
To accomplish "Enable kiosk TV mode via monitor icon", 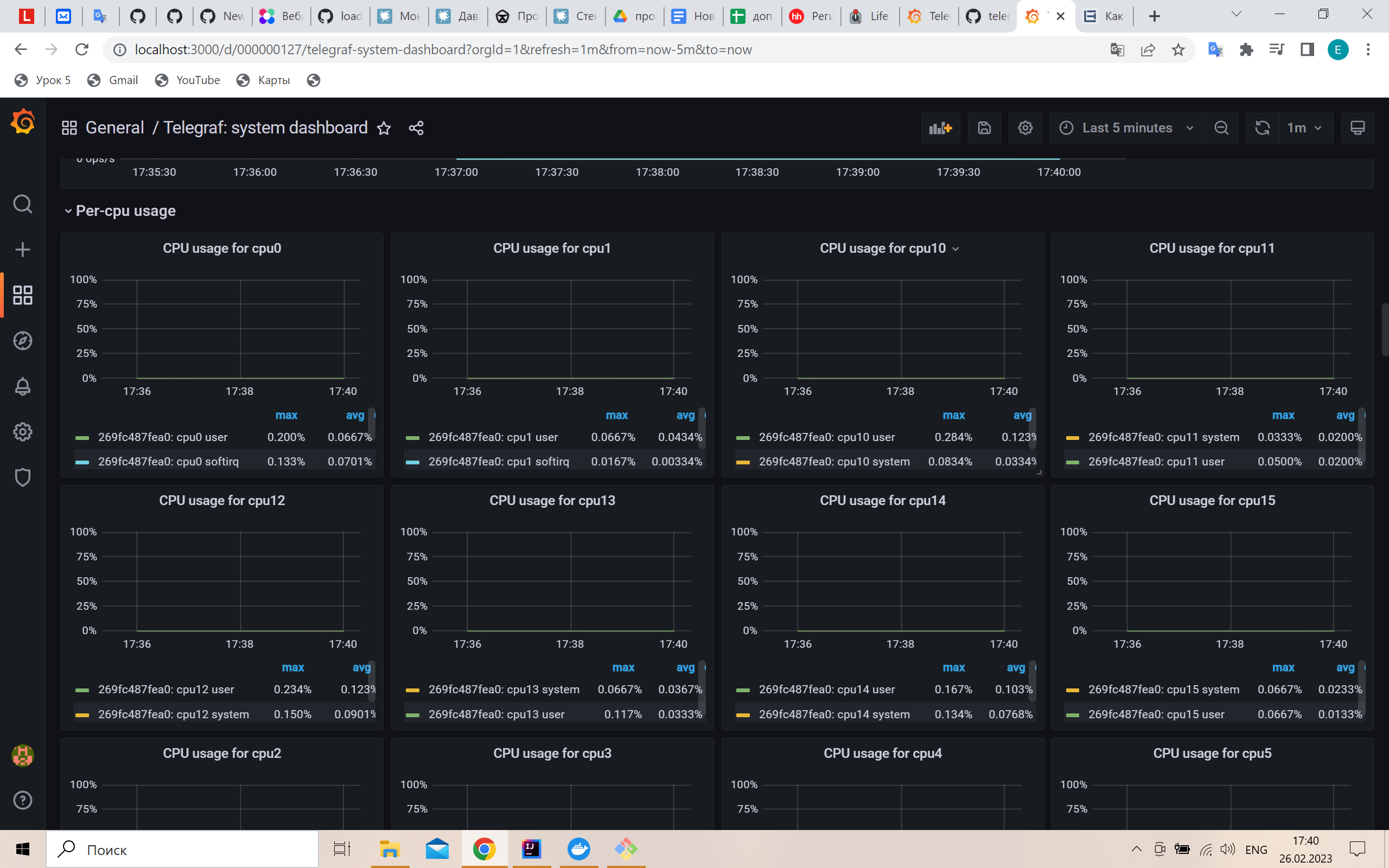I will pos(1357,127).
